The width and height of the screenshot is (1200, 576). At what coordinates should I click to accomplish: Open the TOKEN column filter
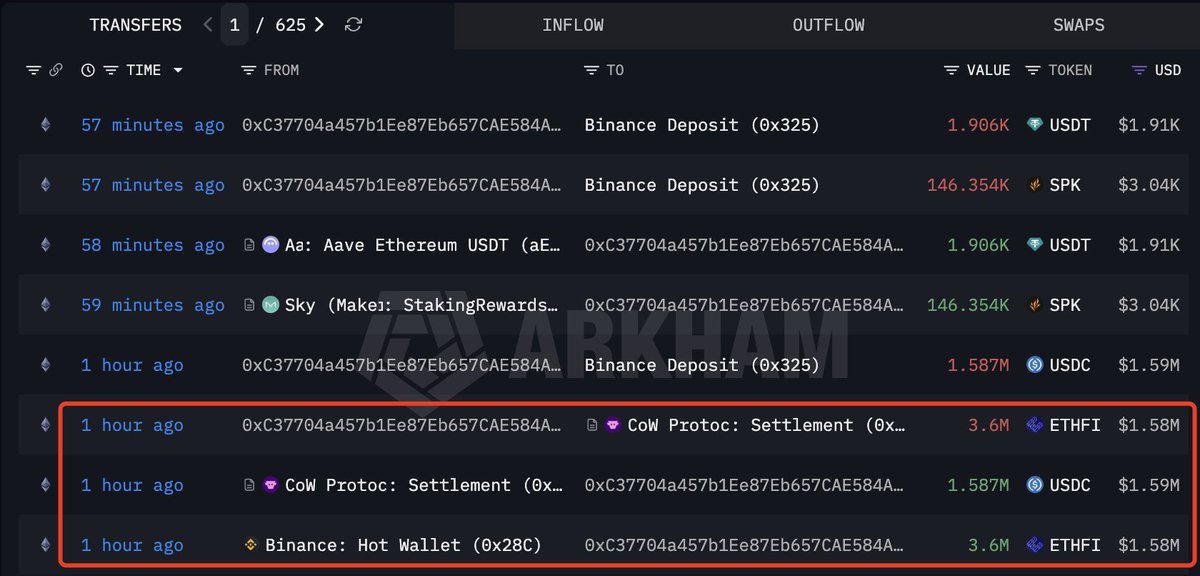click(x=1033, y=70)
